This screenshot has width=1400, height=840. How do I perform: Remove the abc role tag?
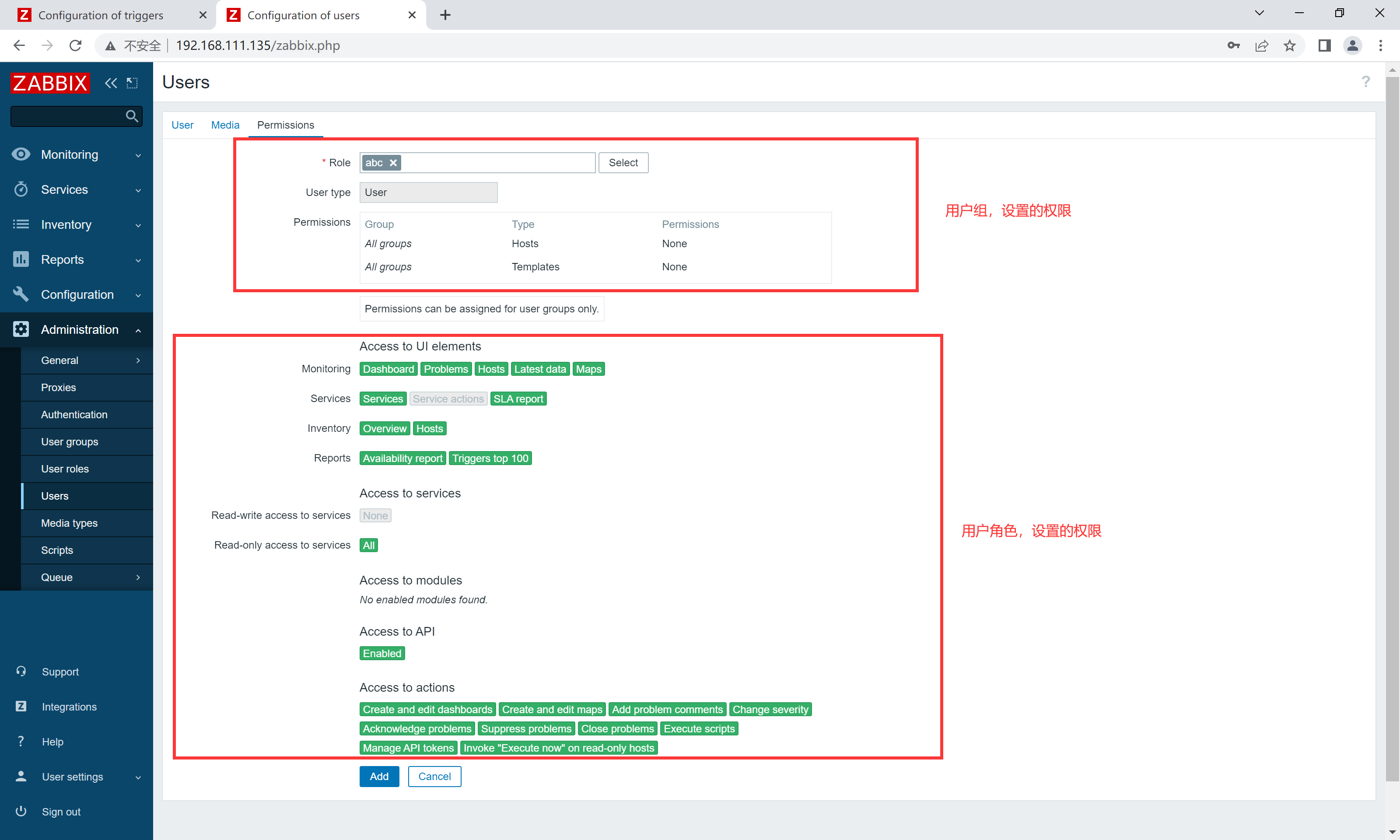393,162
